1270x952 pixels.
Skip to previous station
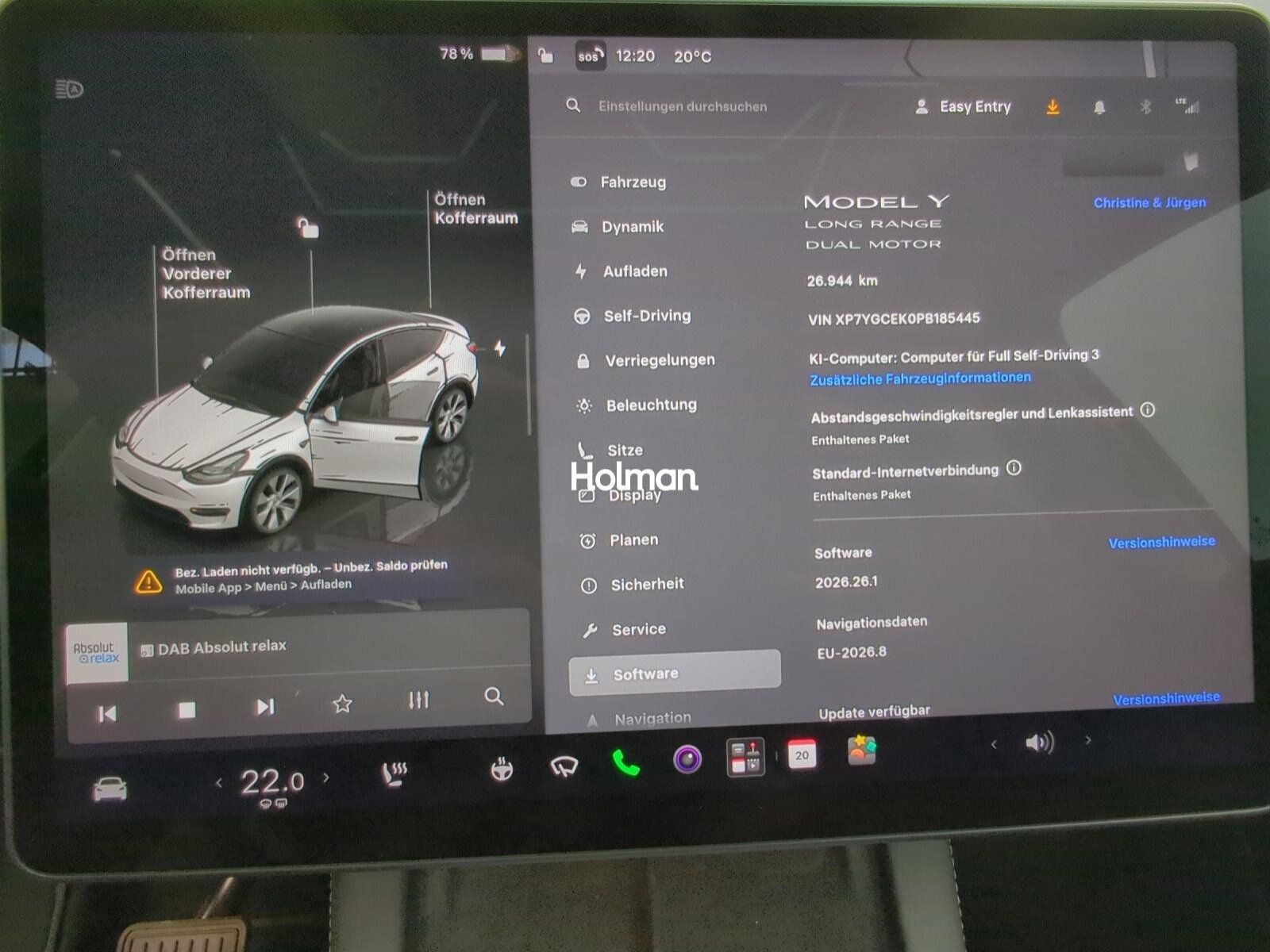click(x=107, y=714)
